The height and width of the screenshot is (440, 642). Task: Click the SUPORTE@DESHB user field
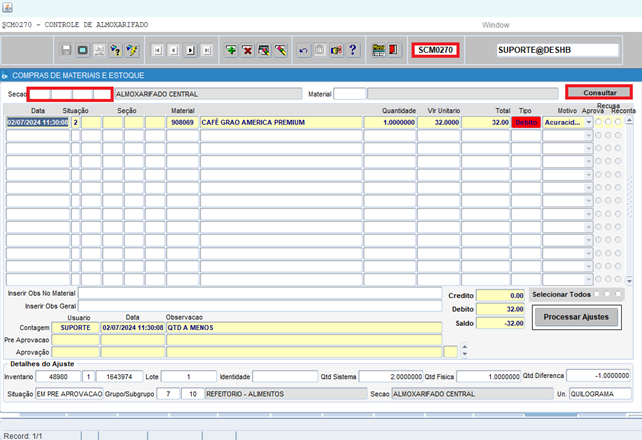pyautogui.click(x=557, y=50)
